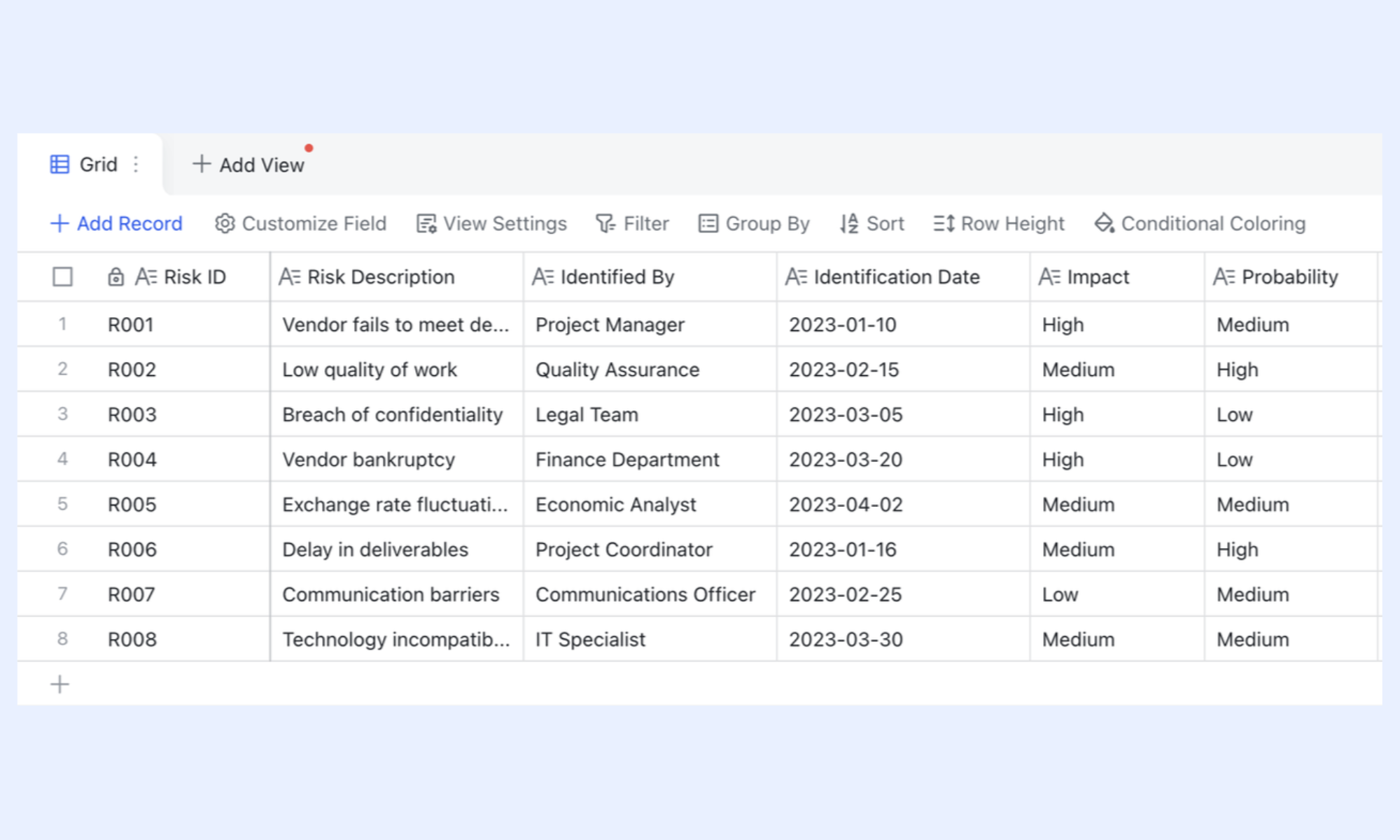Image resolution: width=1400 pixels, height=840 pixels.
Task: Click the lock icon on Risk ID column
Action: pyautogui.click(x=116, y=277)
